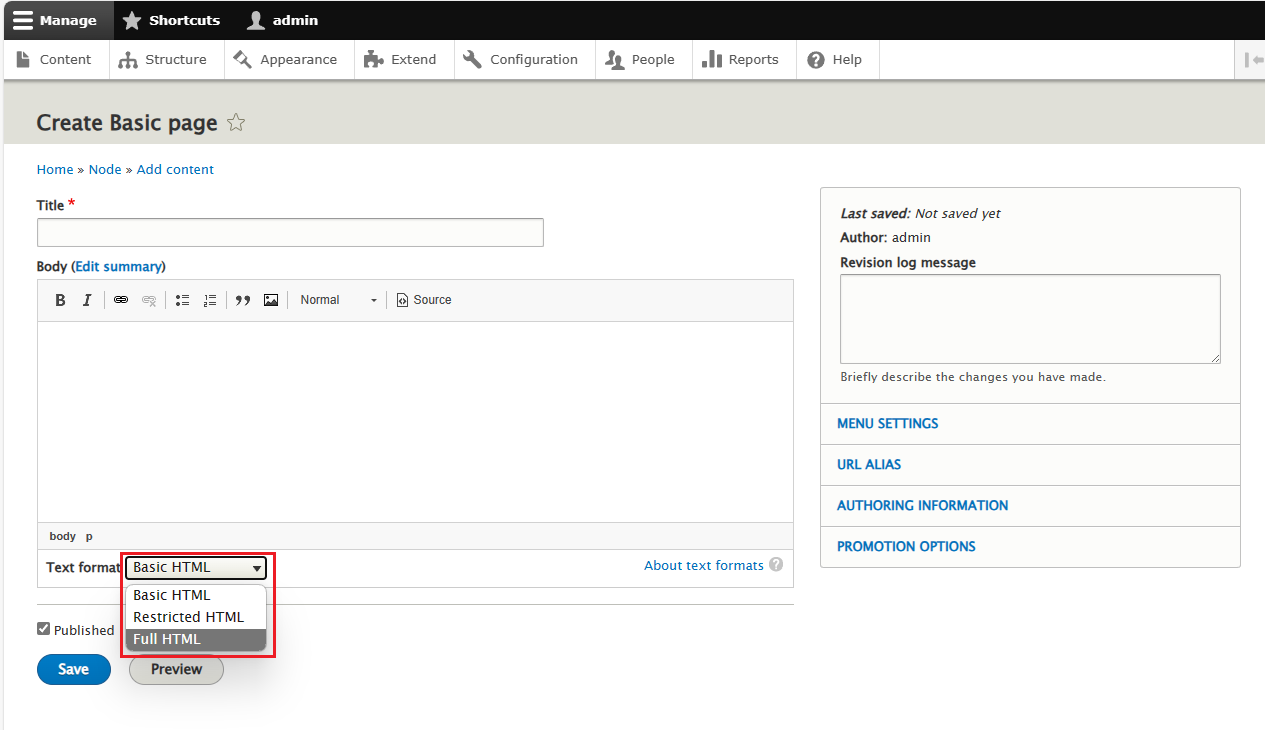
Task: Choose Full HTML from the format list
Action: click(196, 639)
